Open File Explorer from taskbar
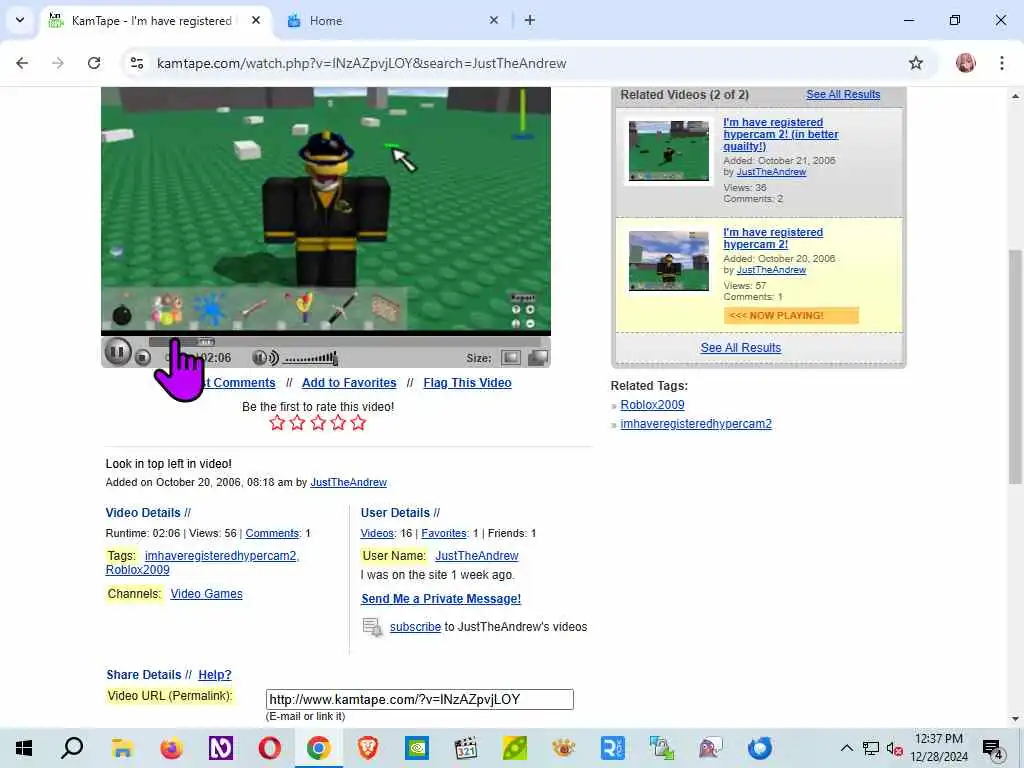The width and height of the screenshot is (1024, 768). coord(122,748)
